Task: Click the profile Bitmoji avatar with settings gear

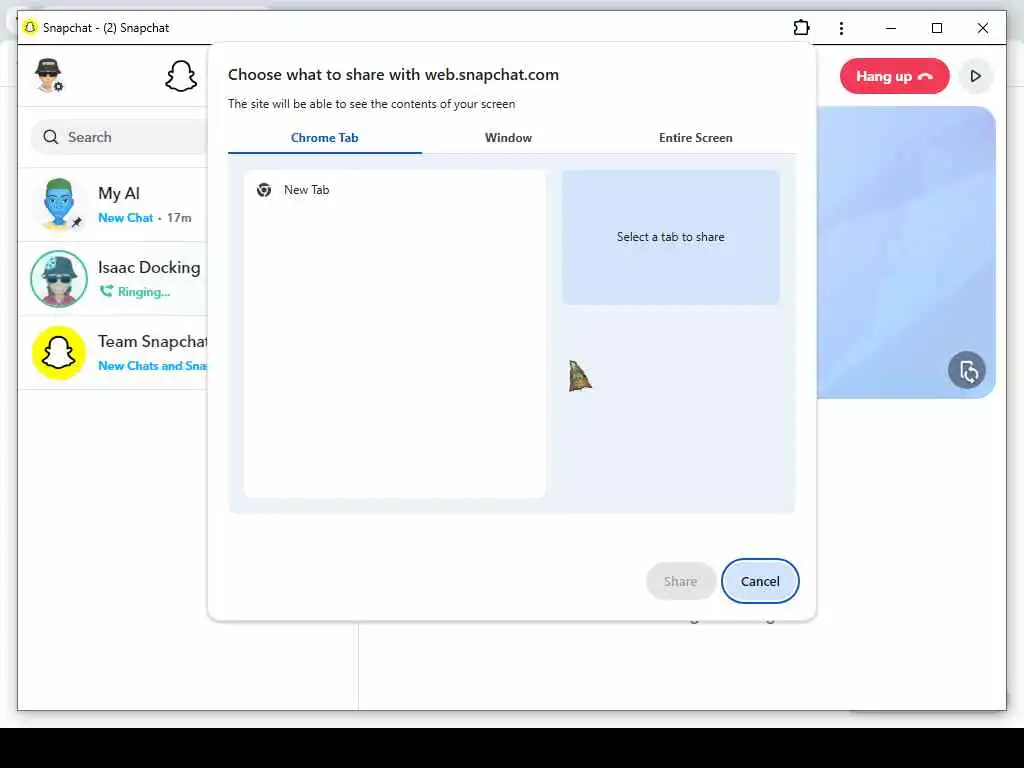Action: (48, 75)
